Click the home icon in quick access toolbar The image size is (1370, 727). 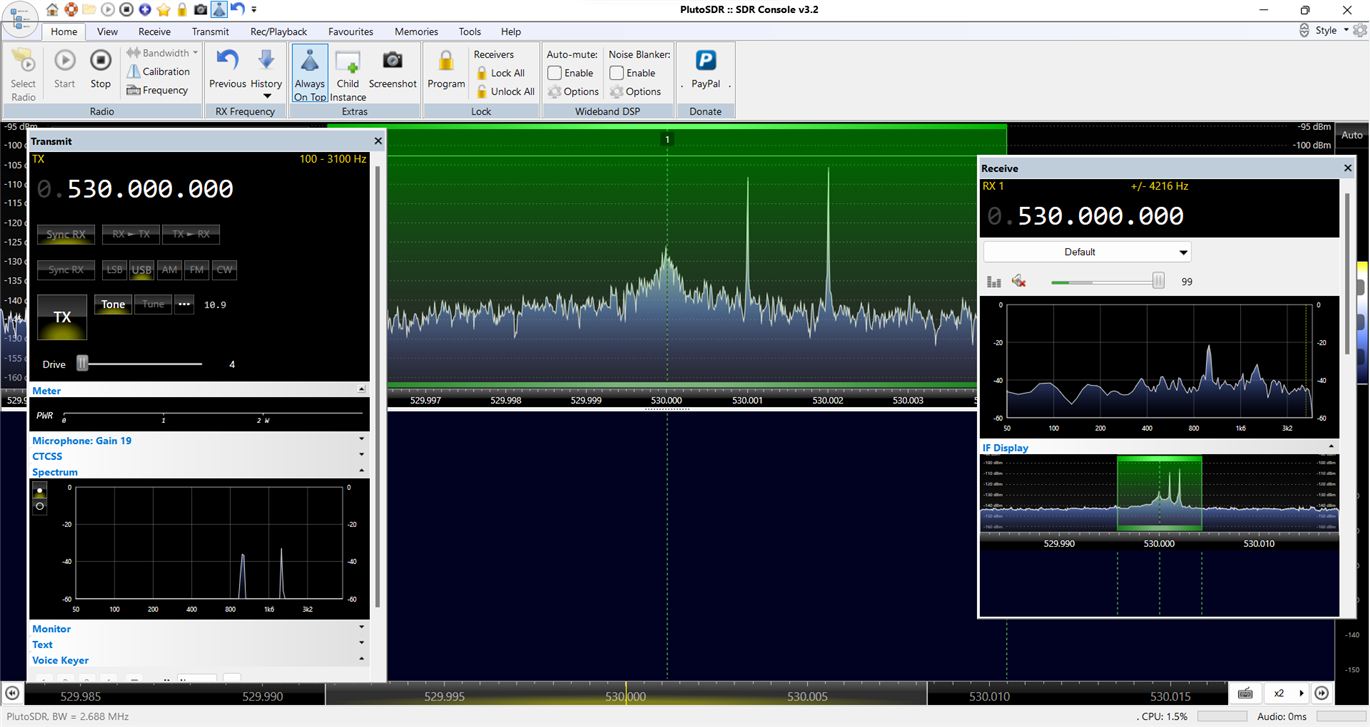(52, 10)
